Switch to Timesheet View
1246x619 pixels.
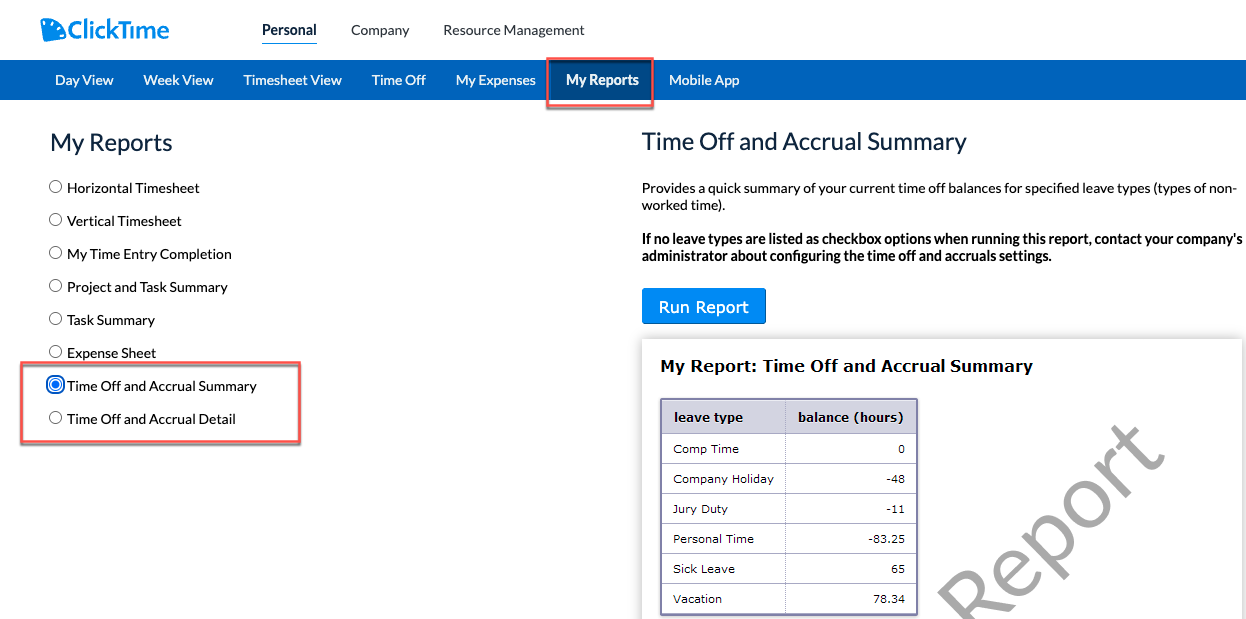pyautogui.click(x=292, y=80)
